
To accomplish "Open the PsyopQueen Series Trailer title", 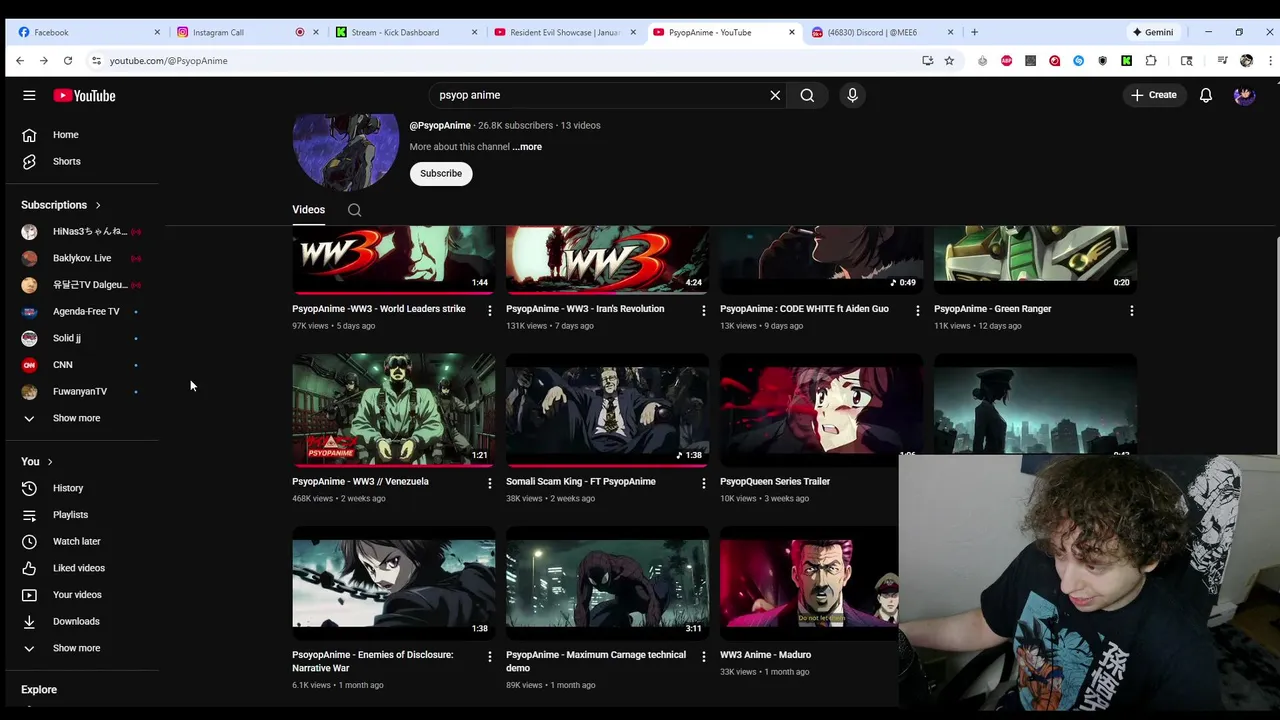I will [x=775, y=482].
